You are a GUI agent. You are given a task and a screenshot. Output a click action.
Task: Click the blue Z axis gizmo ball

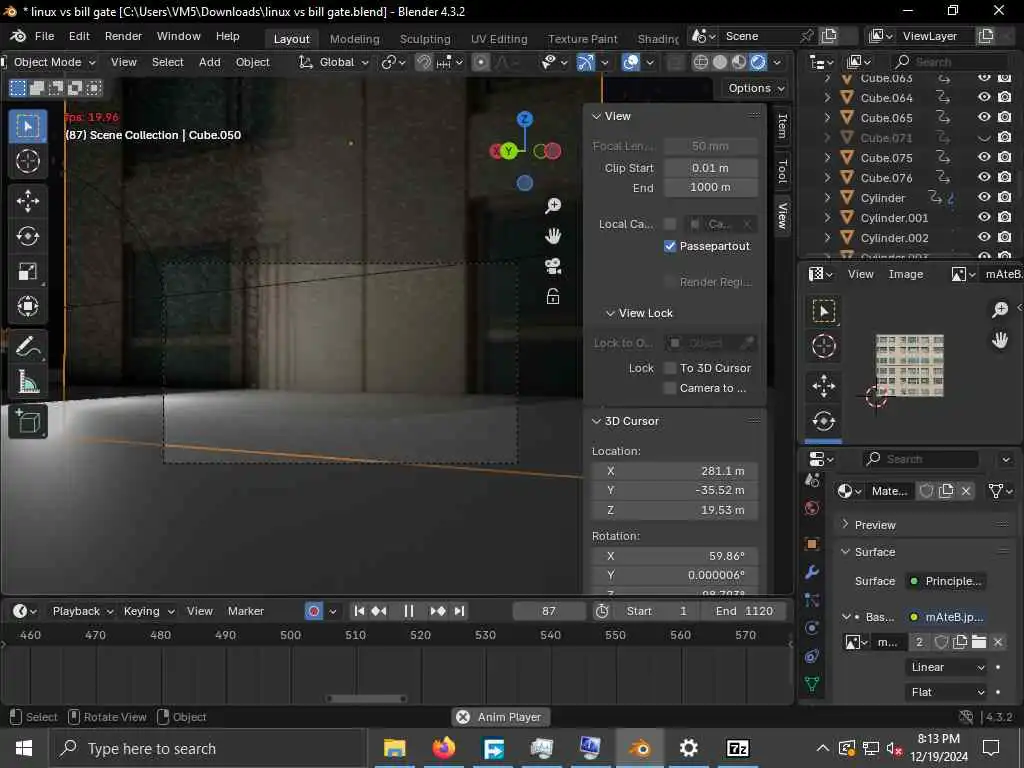tap(524, 119)
